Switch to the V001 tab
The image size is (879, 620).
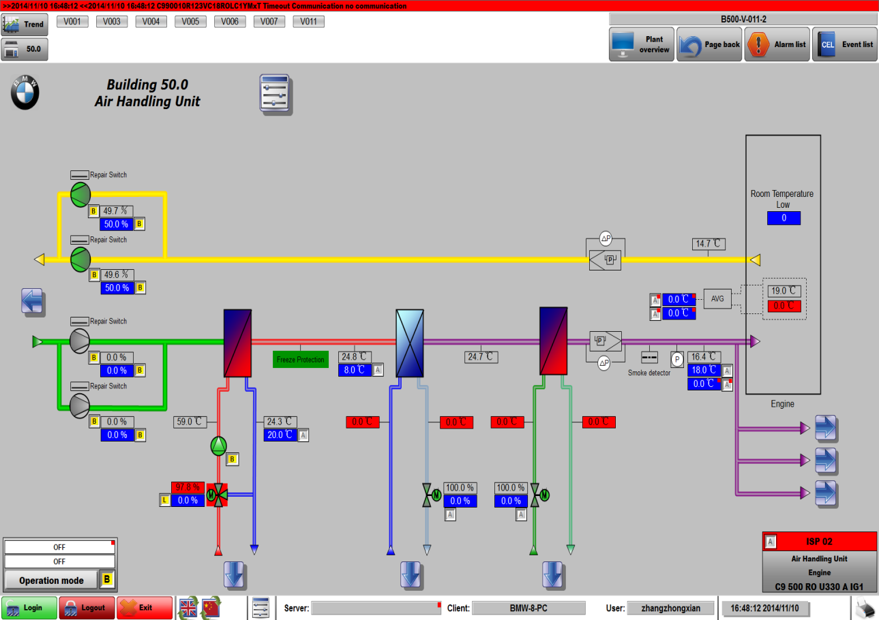coord(72,22)
